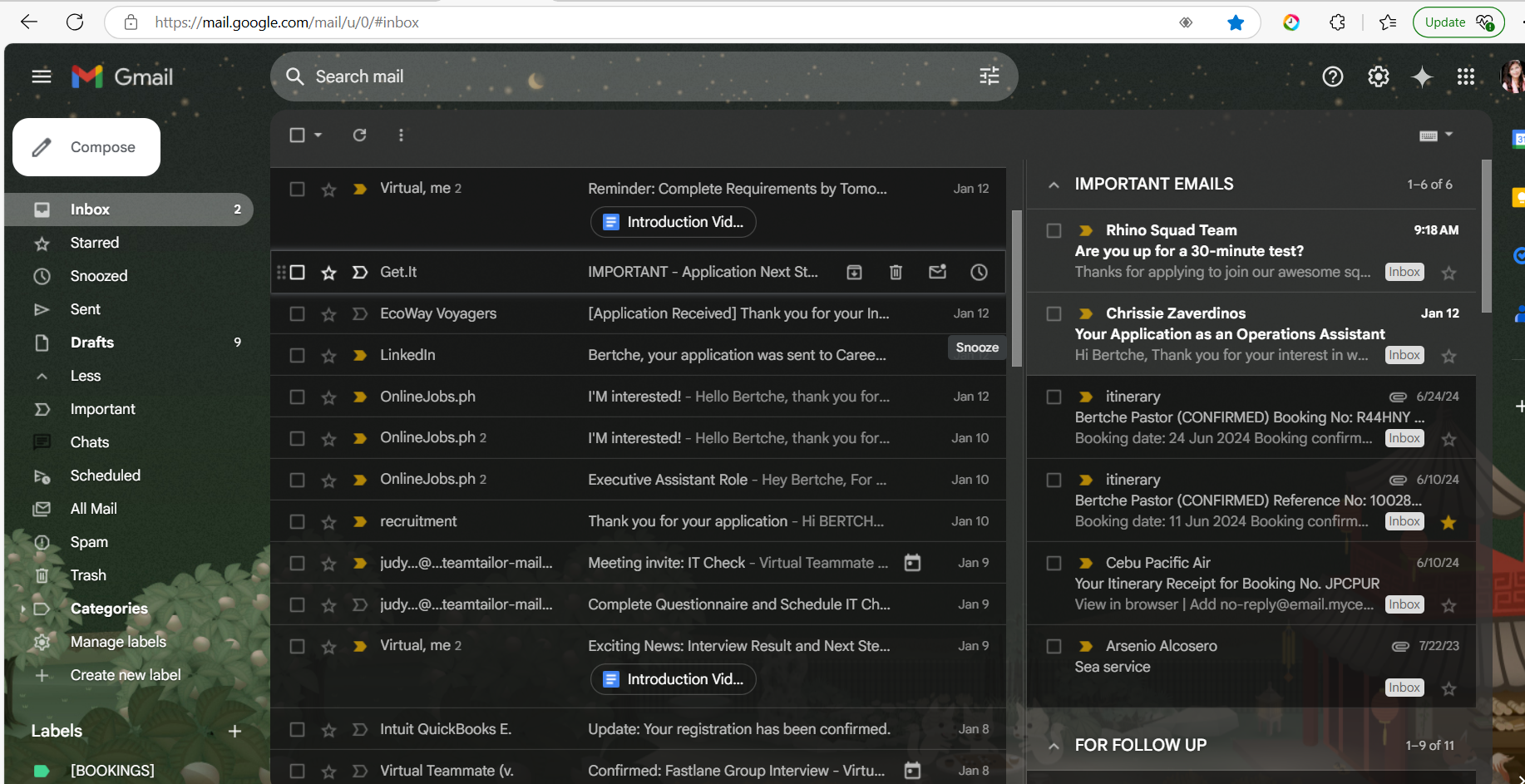Screen dimensions: 1525x784
Task: Open Gmail support help icon
Action: point(1333,76)
